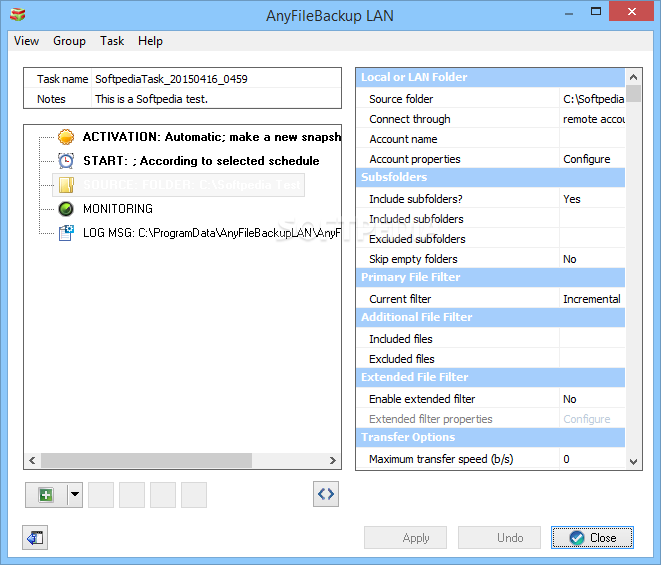Open the dropdown arrow next to add button

tap(75, 495)
